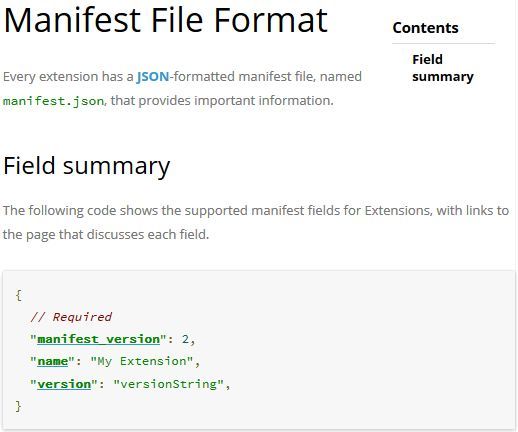The width and height of the screenshot is (518, 432).
Task: Click the paragraph about supported manifest fields
Action: pos(256,222)
